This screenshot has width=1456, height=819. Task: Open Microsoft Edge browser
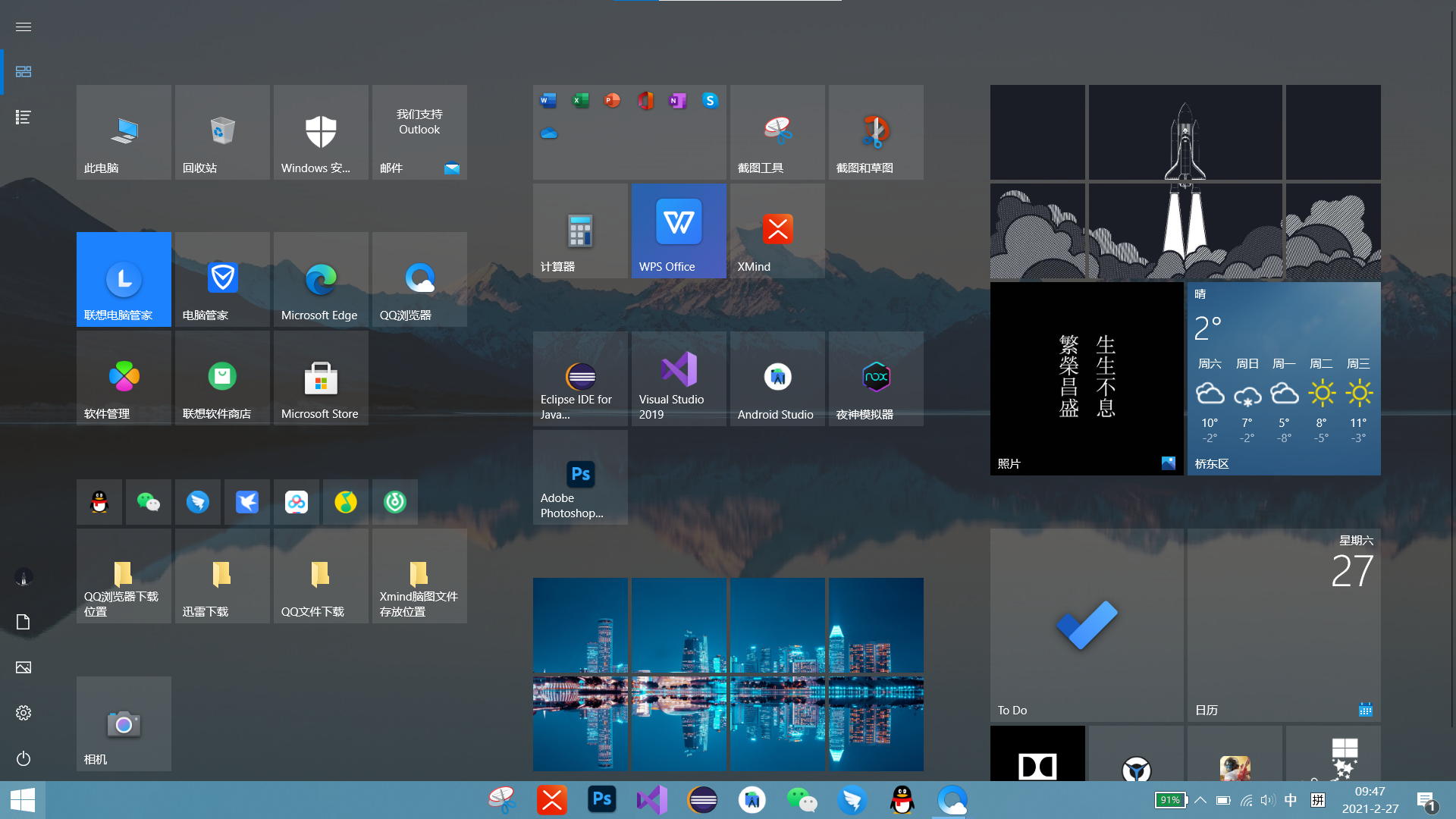318,279
